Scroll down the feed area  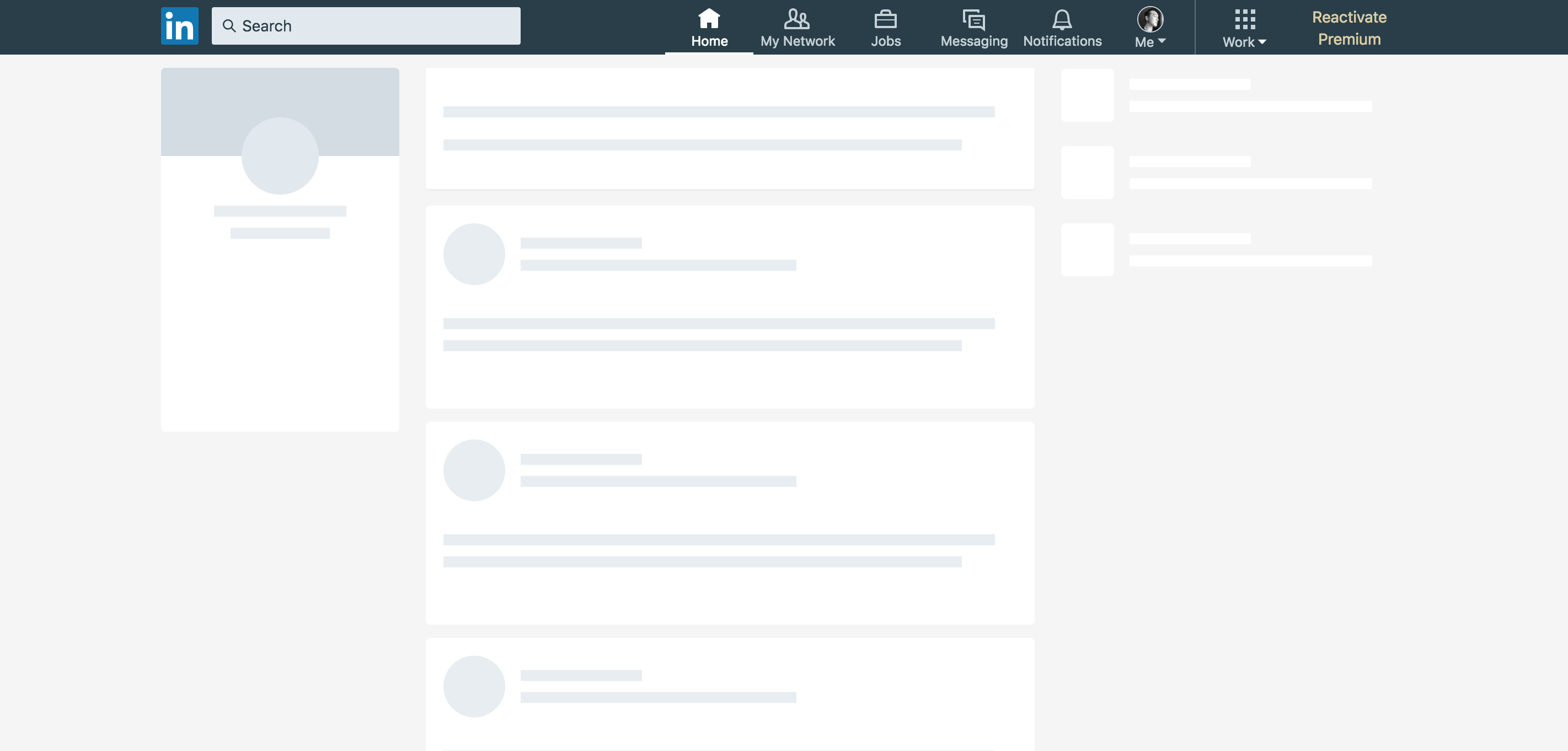pyautogui.click(x=729, y=400)
